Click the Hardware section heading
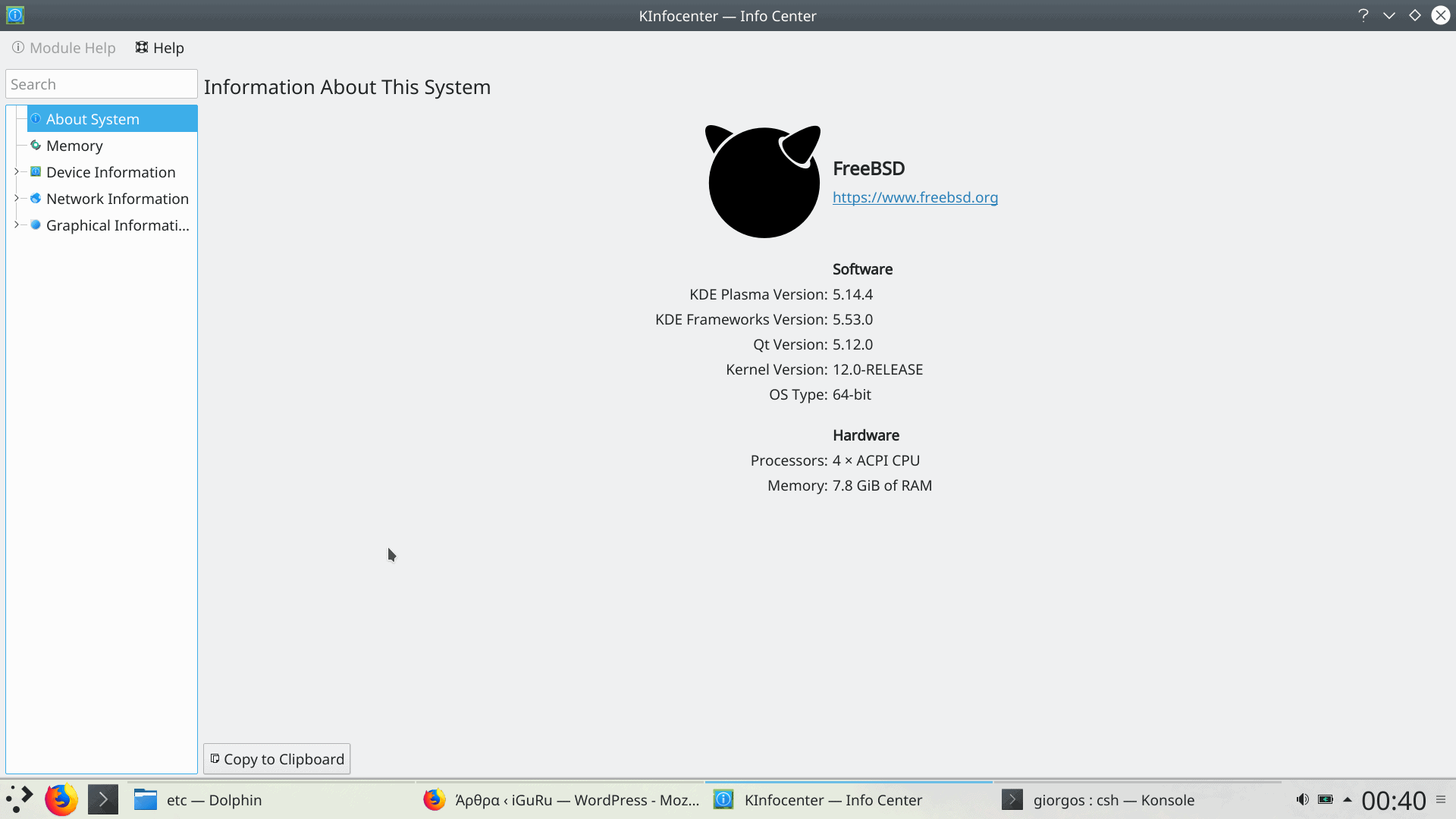The height and width of the screenshot is (819, 1456). 866,435
